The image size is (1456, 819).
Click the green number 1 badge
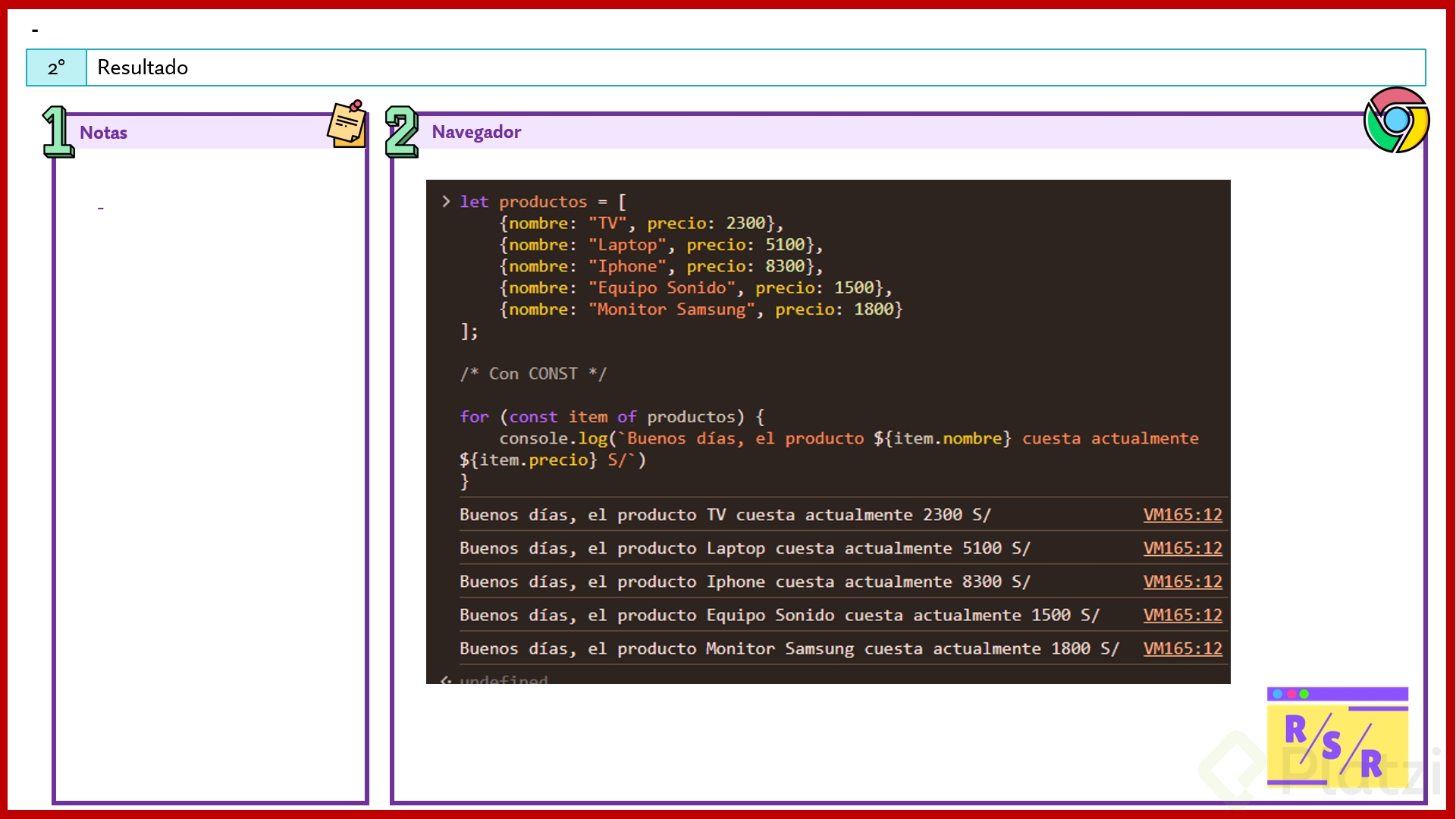point(58,132)
